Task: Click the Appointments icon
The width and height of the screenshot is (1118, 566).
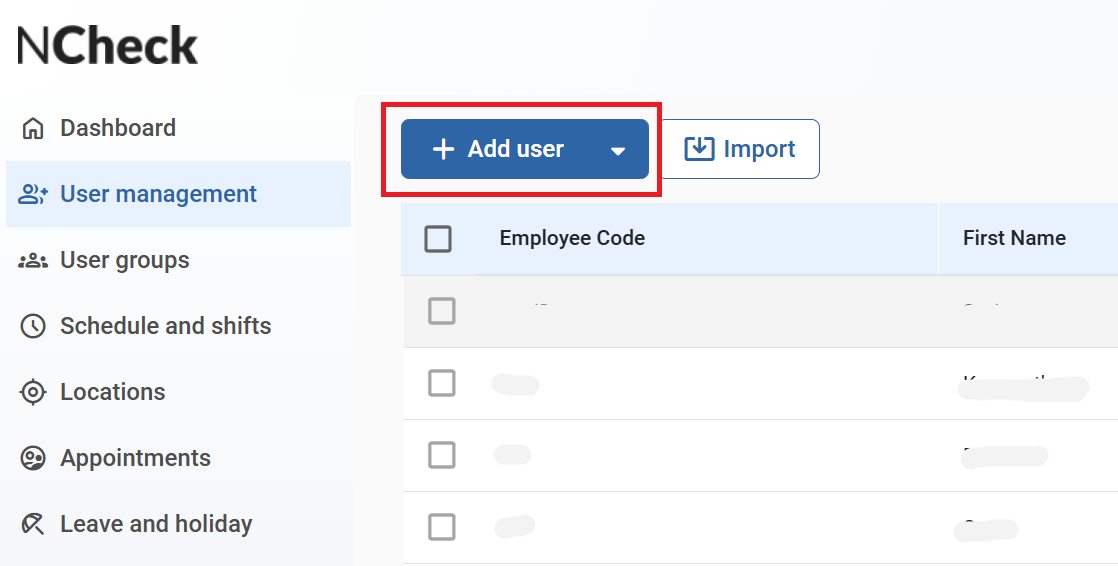Action: pos(33,458)
